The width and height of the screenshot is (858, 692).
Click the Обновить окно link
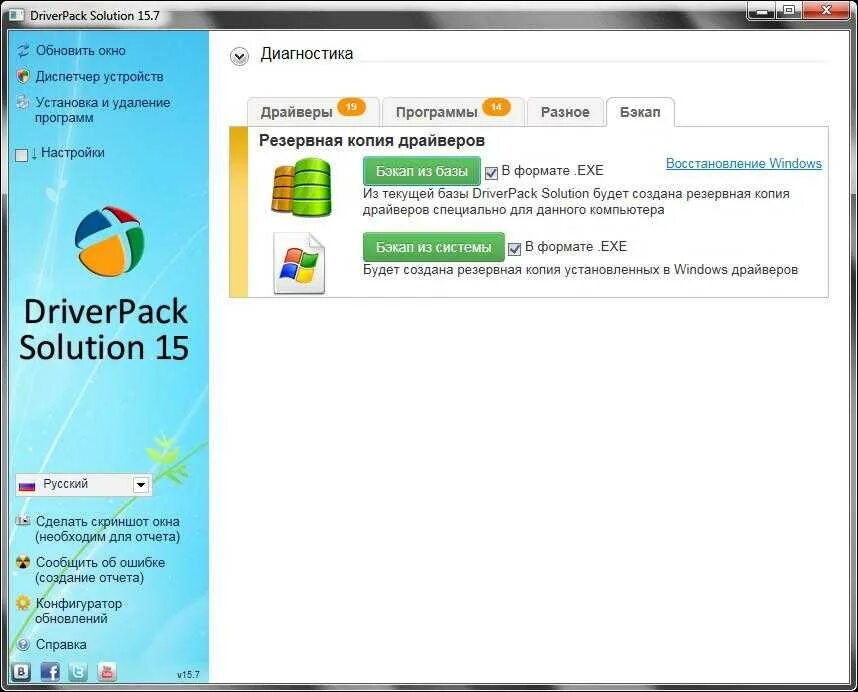pos(81,51)
